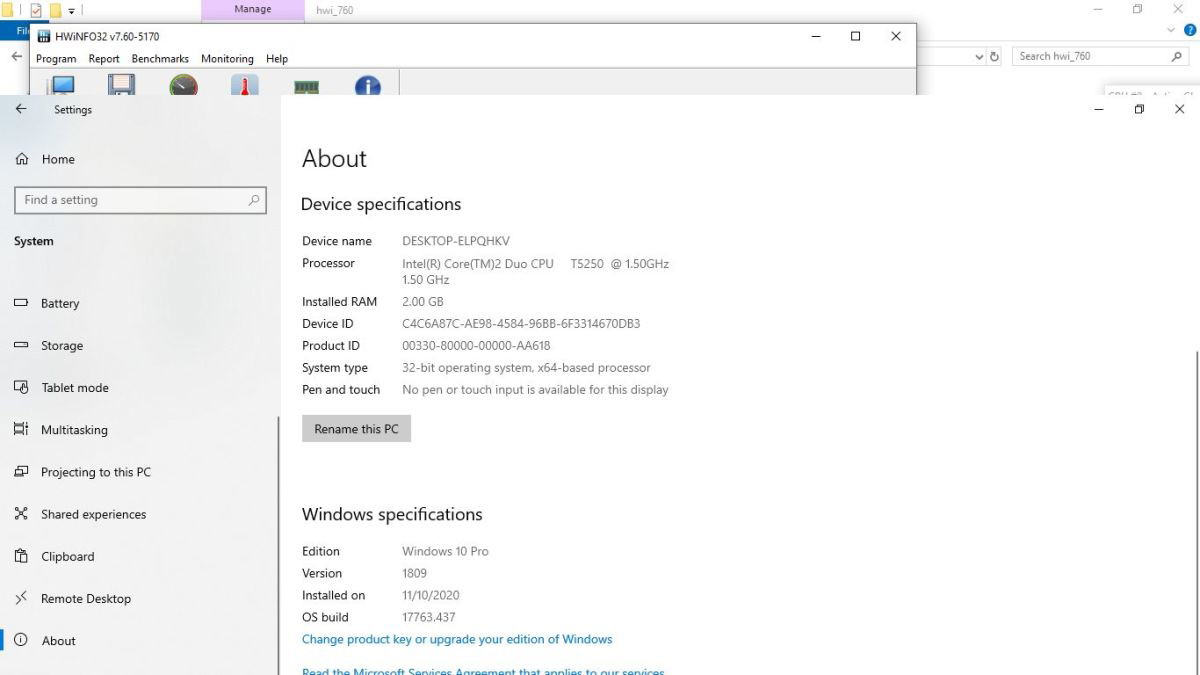Click the Product ID value 00330-80000-00000-AA618
The width and height of the screenshot is (1200, 675).
[x=476, y=346]
